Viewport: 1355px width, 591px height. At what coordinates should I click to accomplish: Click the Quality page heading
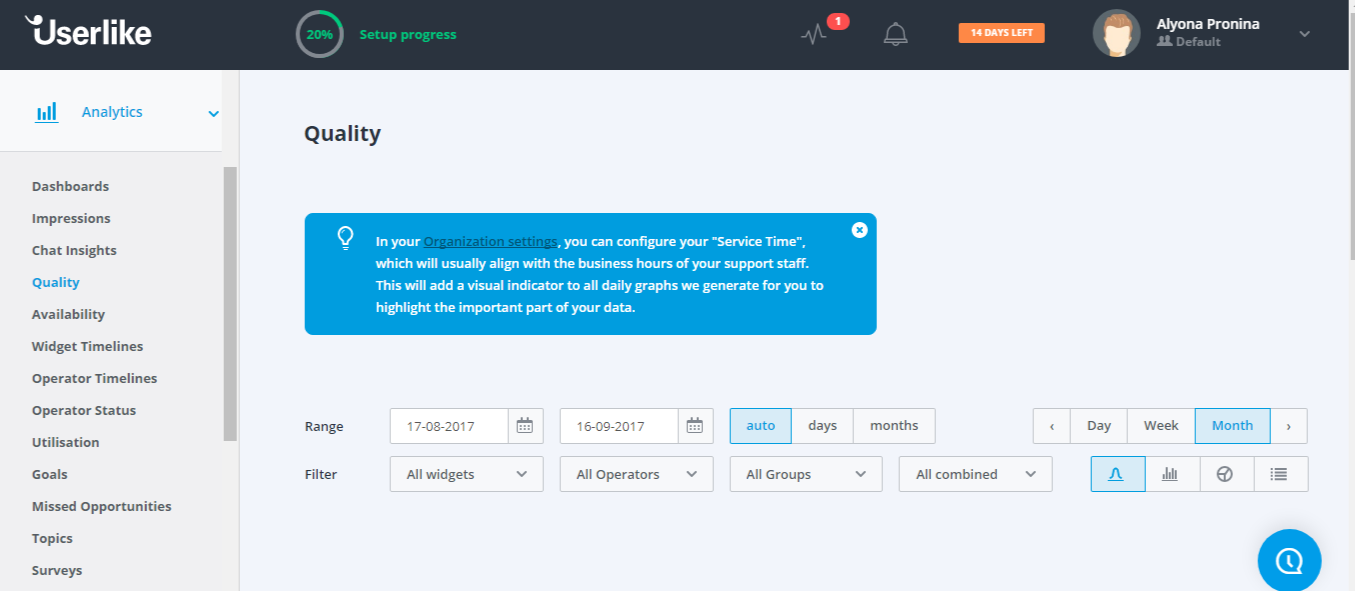(x=342, y=134)
